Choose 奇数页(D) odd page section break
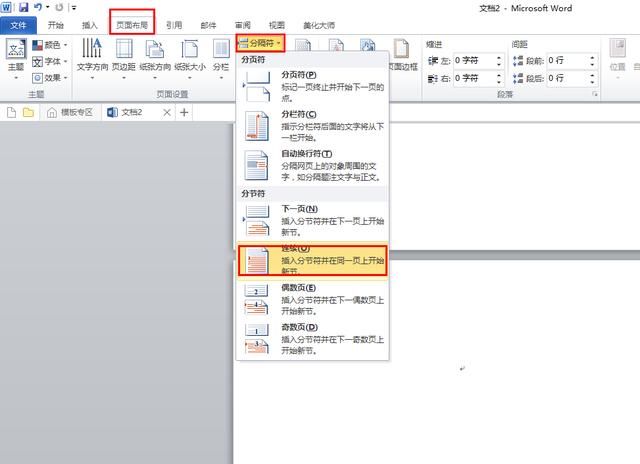The image size is (640, 464). tap(313, 339)
